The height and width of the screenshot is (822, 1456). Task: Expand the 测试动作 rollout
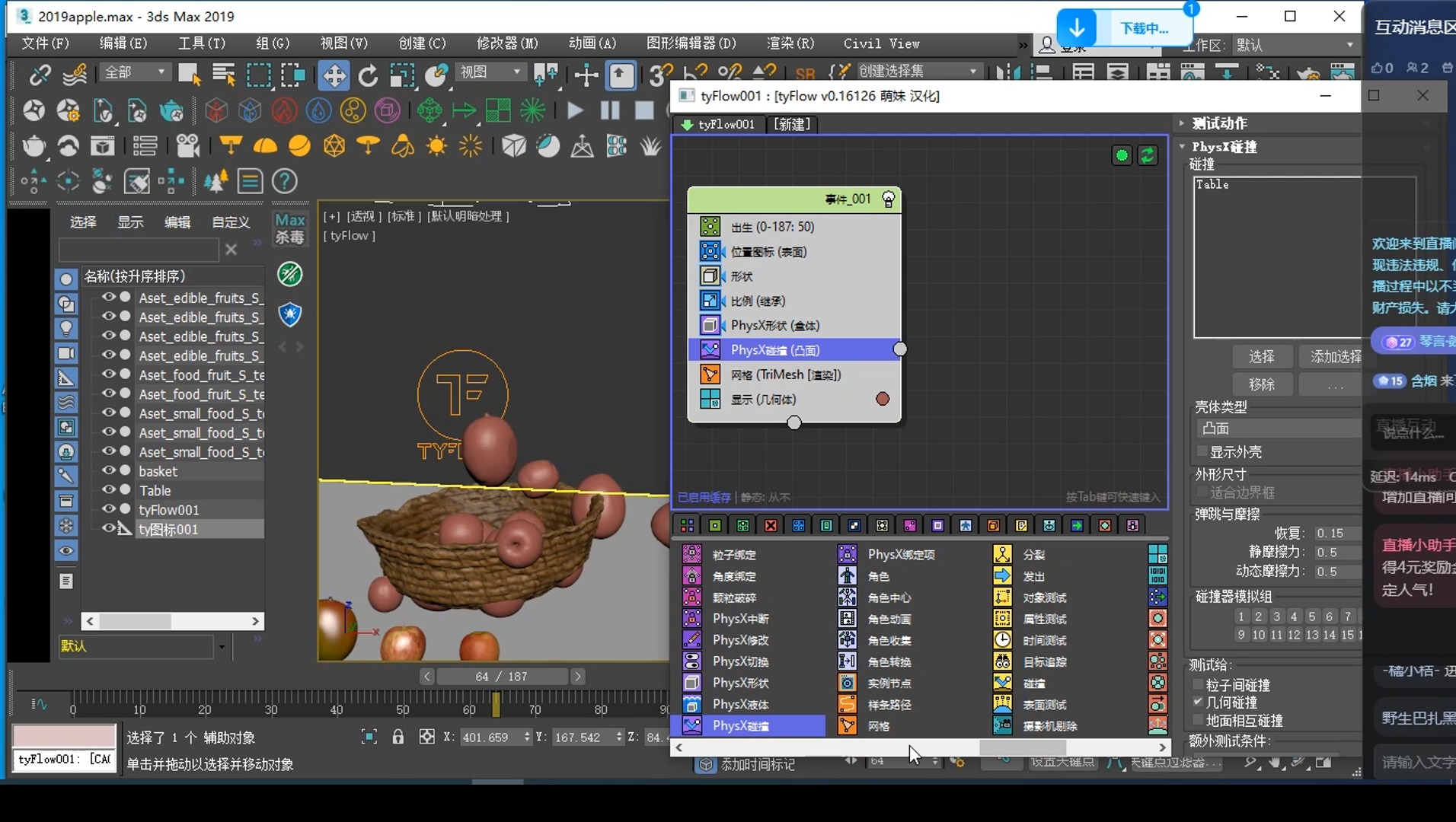(1219, 123)
